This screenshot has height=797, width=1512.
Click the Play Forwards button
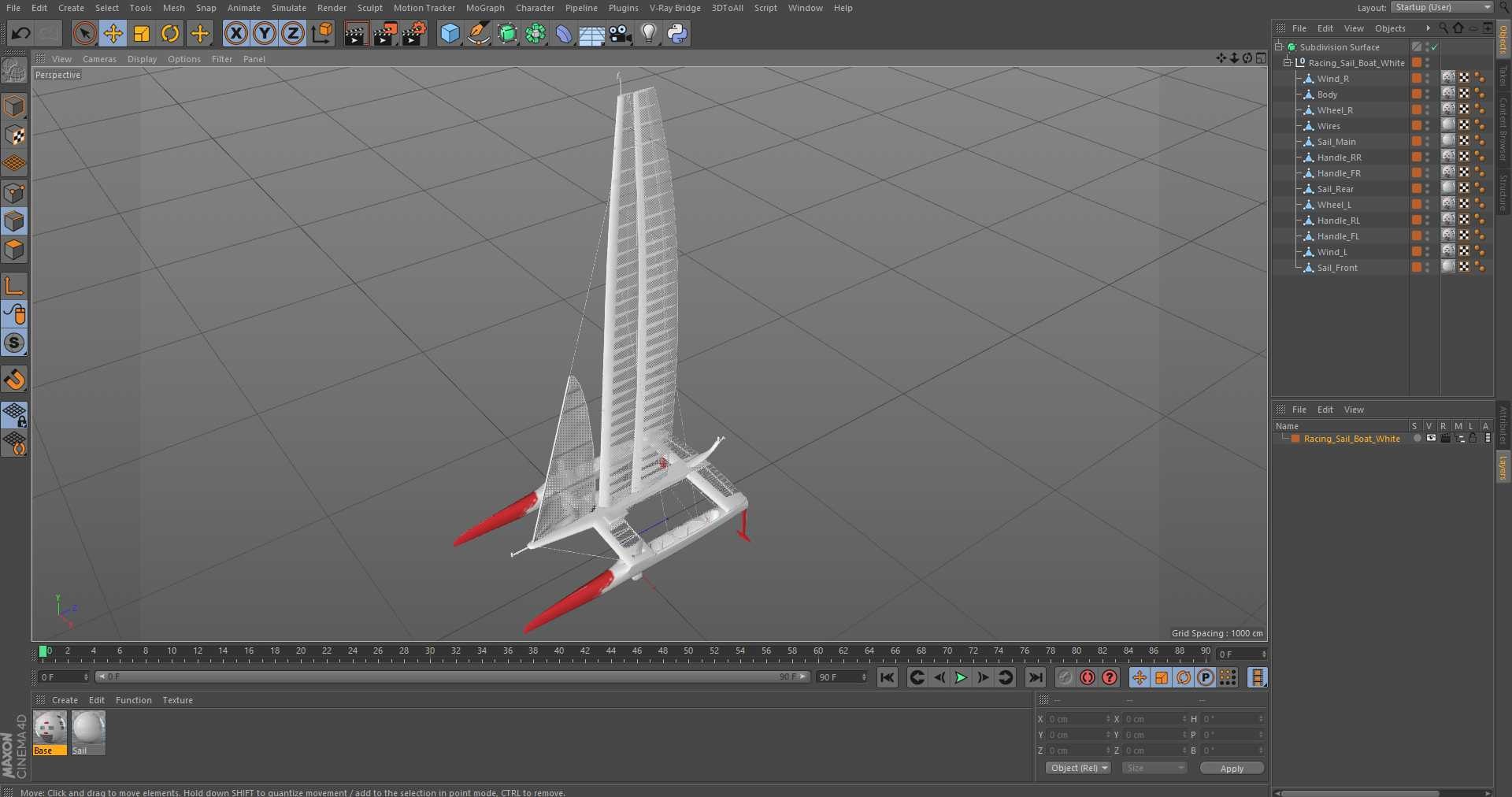pos(961,677)
